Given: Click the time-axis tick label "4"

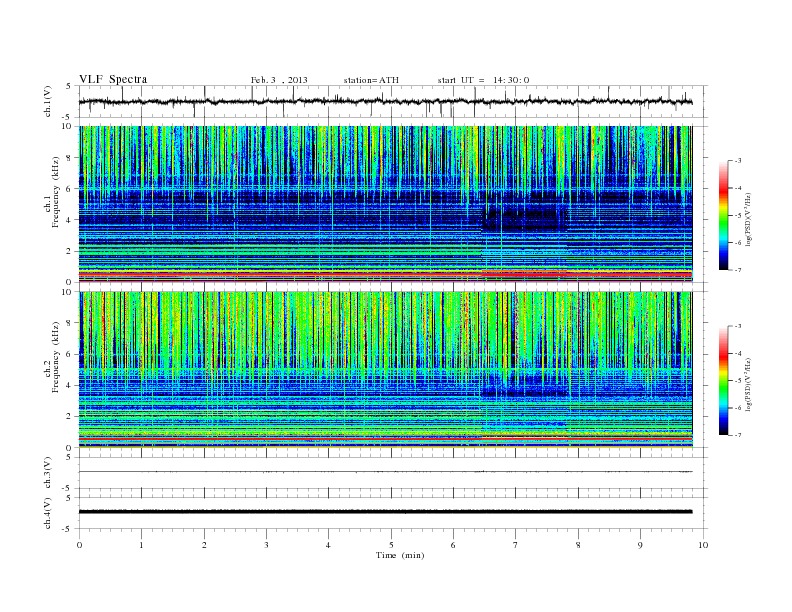Looking at the screenshot, I should [x=329, y=545].
